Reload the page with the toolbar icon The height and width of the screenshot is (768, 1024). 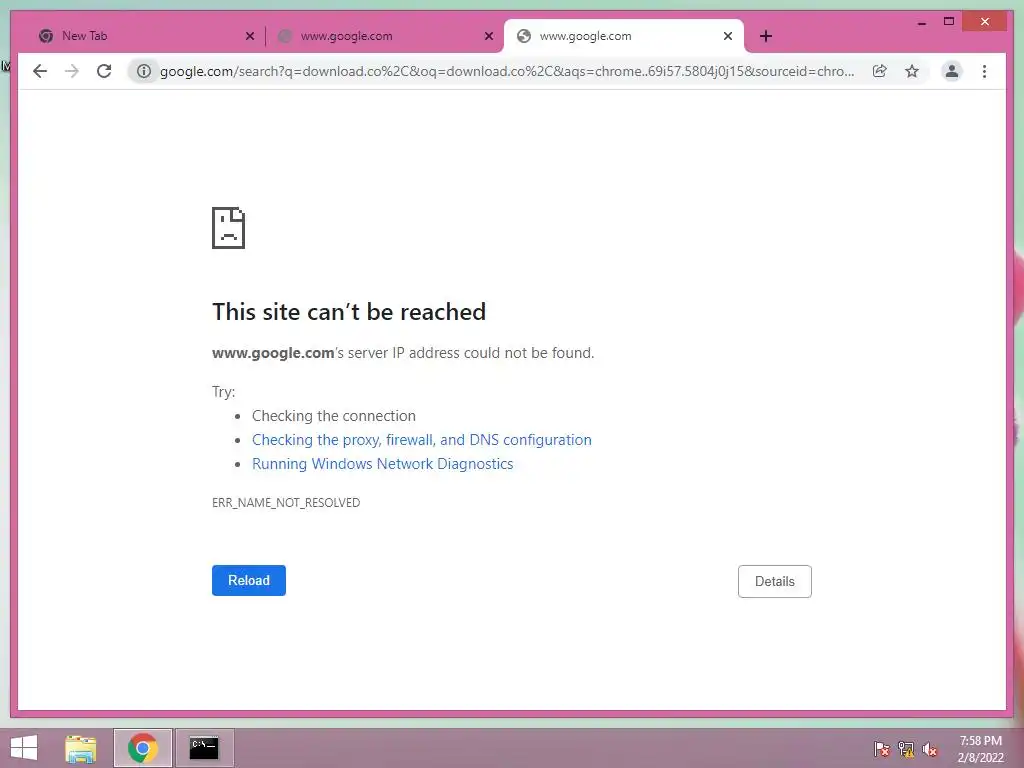104,71
